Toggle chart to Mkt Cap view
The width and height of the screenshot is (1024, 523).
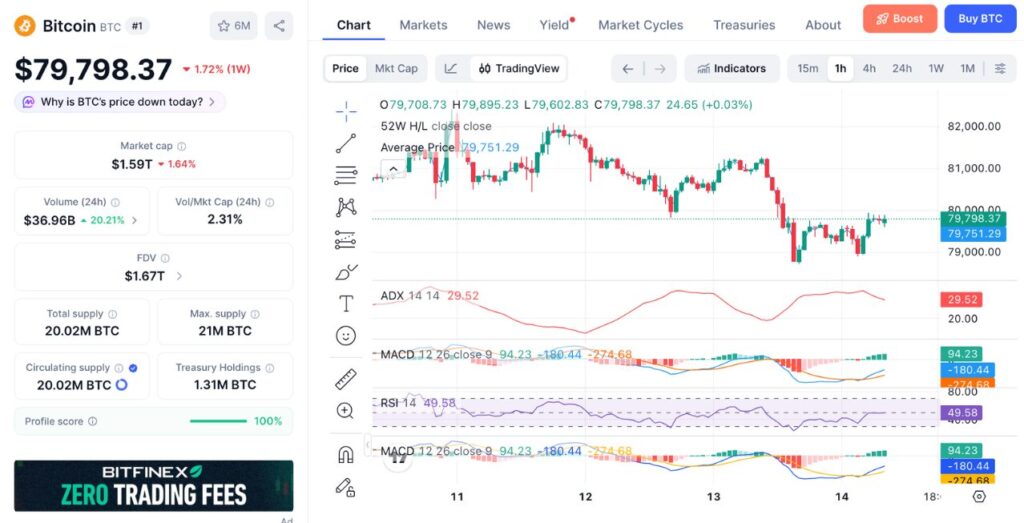396,69
